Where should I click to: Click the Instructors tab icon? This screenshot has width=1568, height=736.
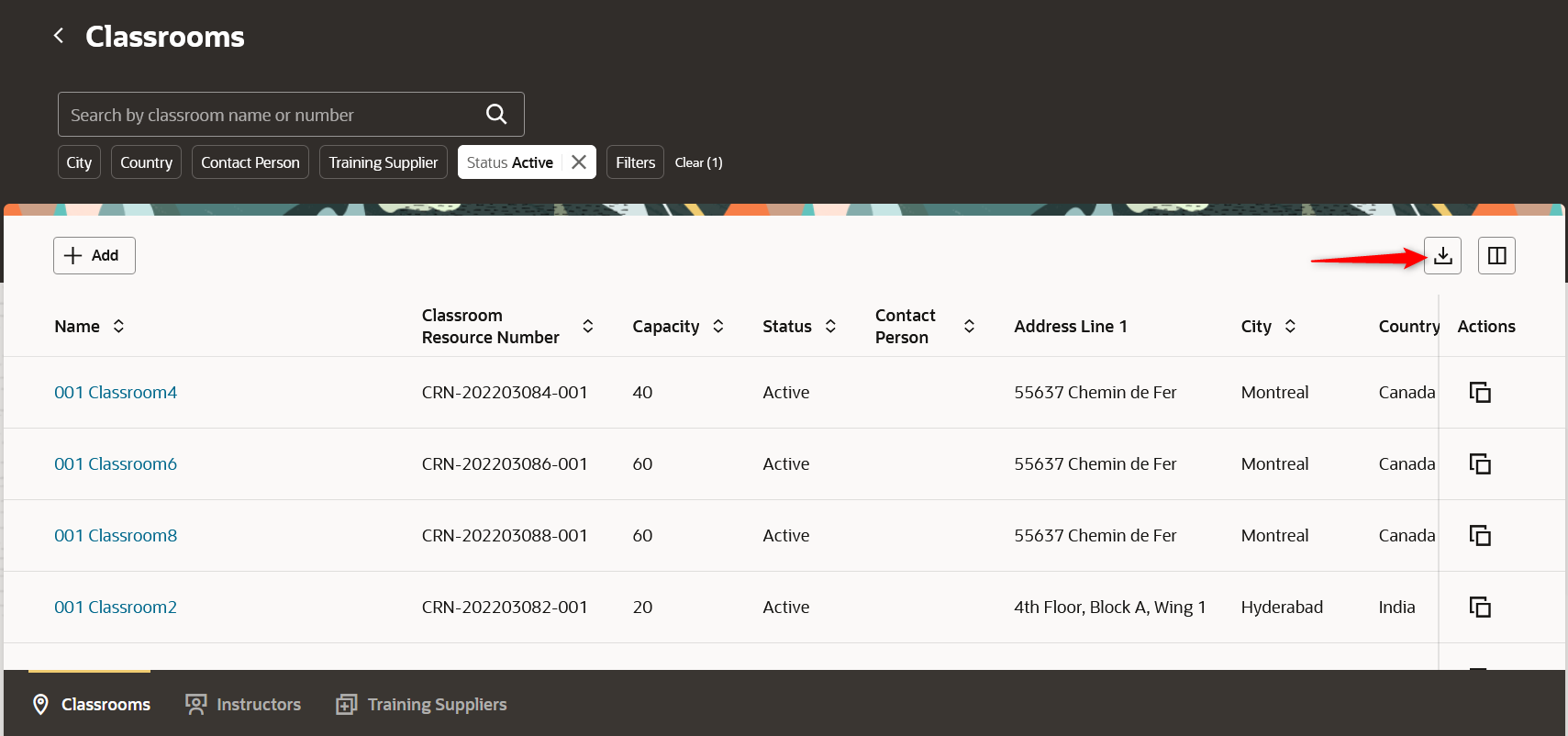pos(195,704)
